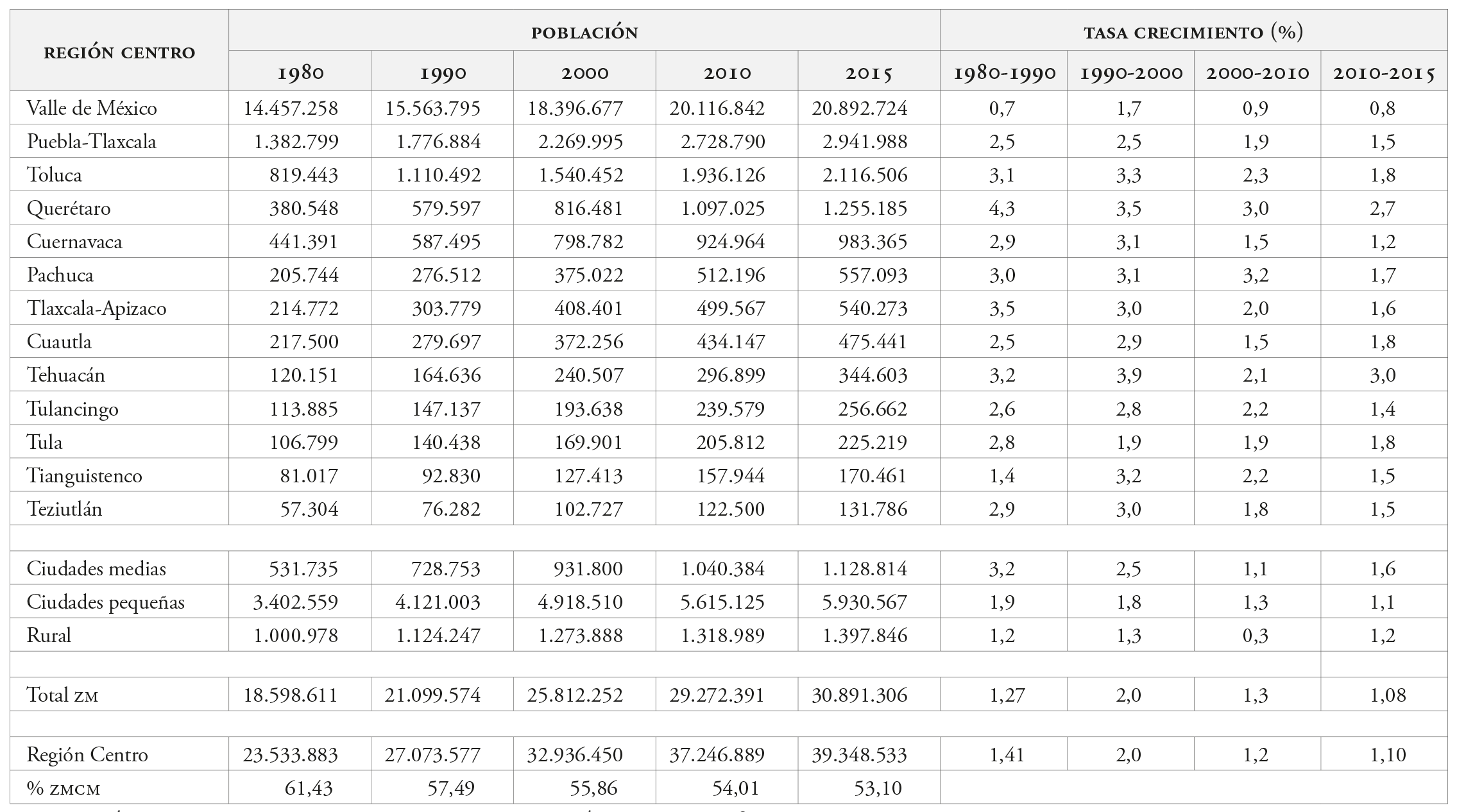Click the Tianguistenco row label
The image size is (1457, 812).
(x=84, y=475)
